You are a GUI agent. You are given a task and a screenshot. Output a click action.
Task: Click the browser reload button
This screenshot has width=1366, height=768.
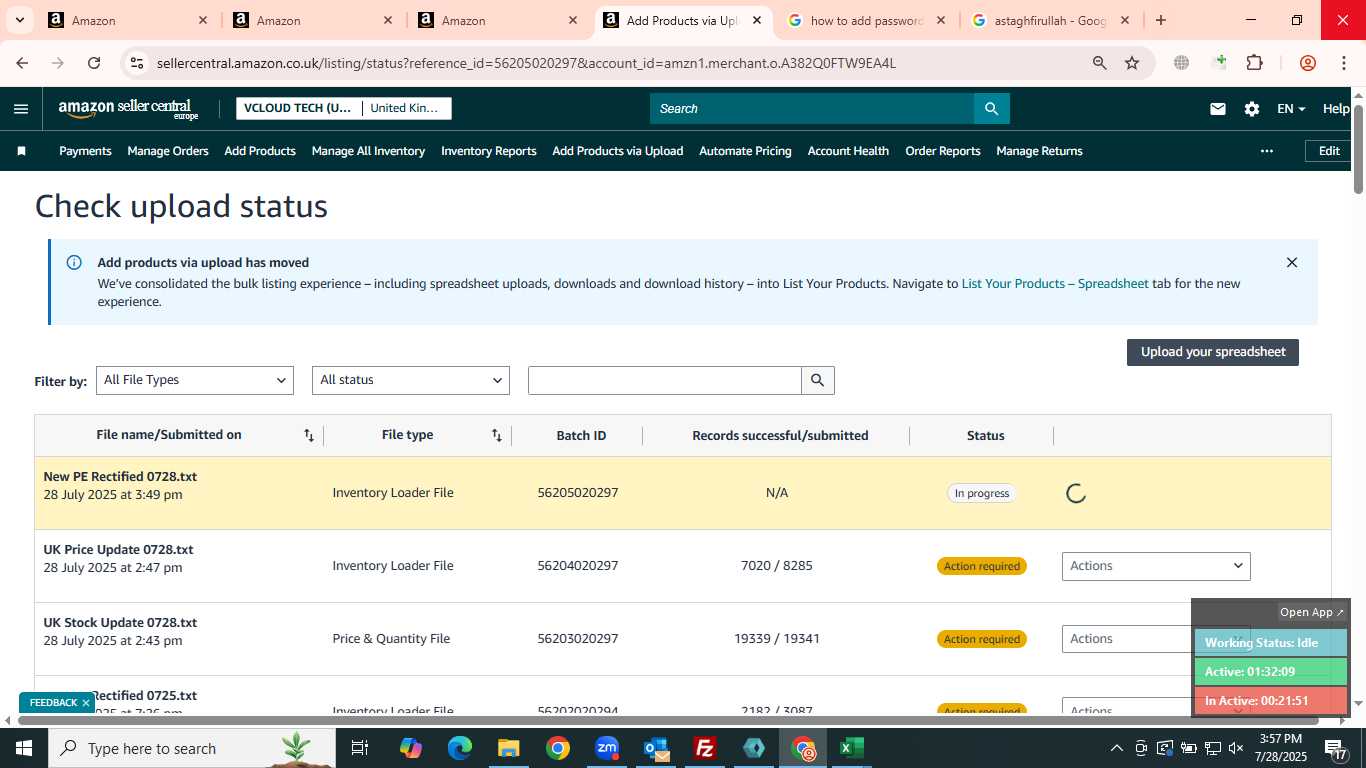tap(94, 63)
